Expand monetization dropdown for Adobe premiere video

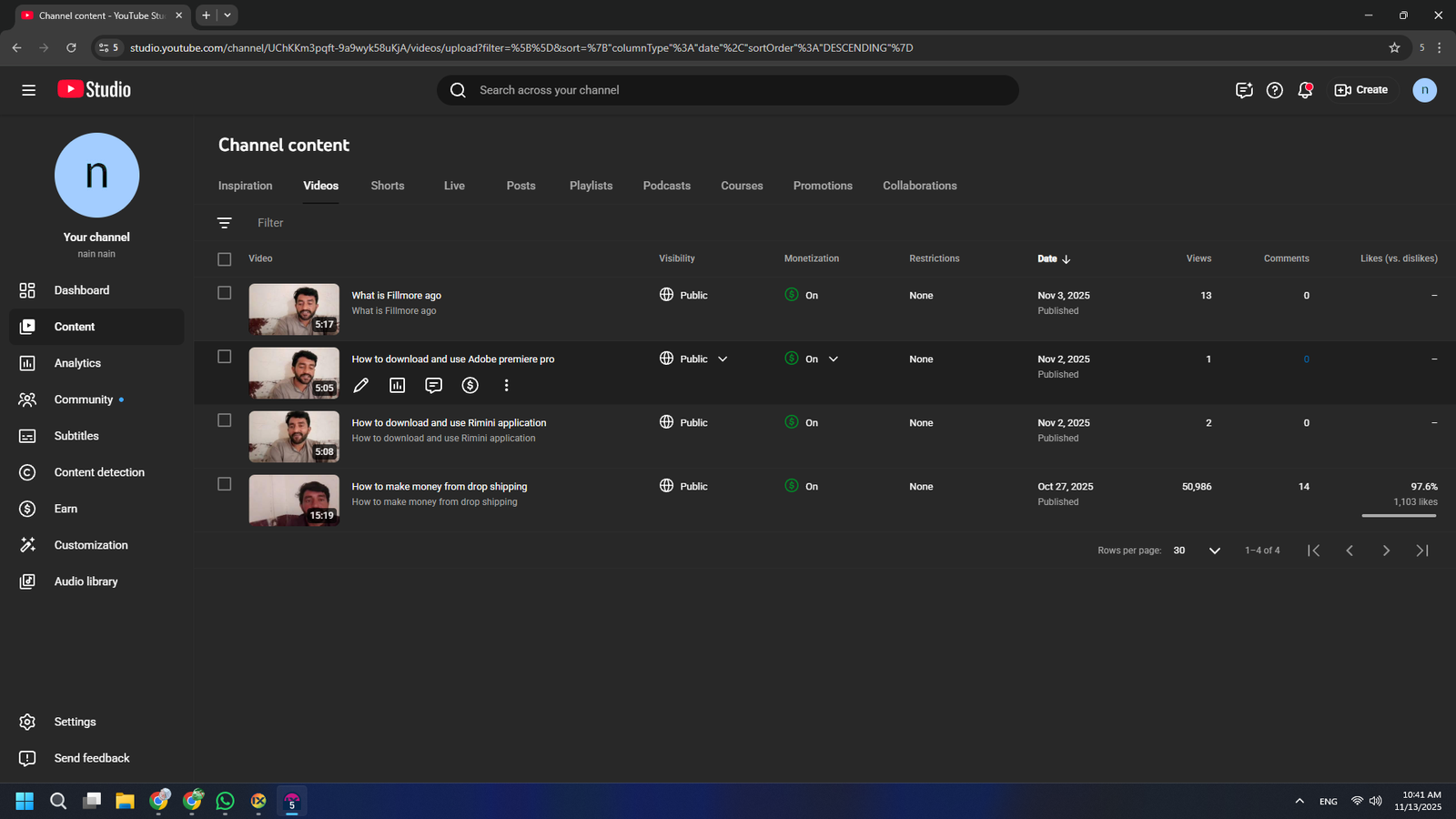click(834, 359)
